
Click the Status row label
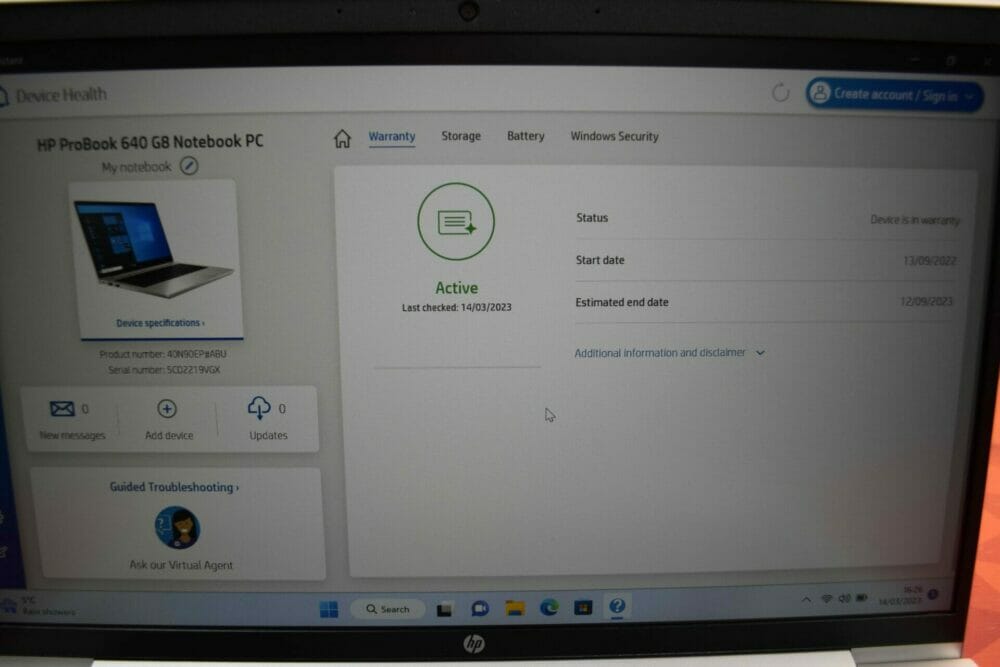click(x=592, y=217)
